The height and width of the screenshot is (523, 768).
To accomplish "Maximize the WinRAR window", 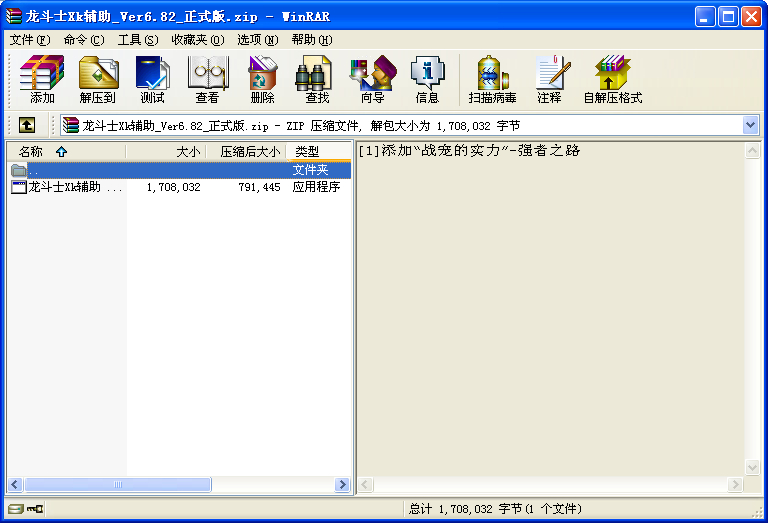I will (x=728, y=17).
